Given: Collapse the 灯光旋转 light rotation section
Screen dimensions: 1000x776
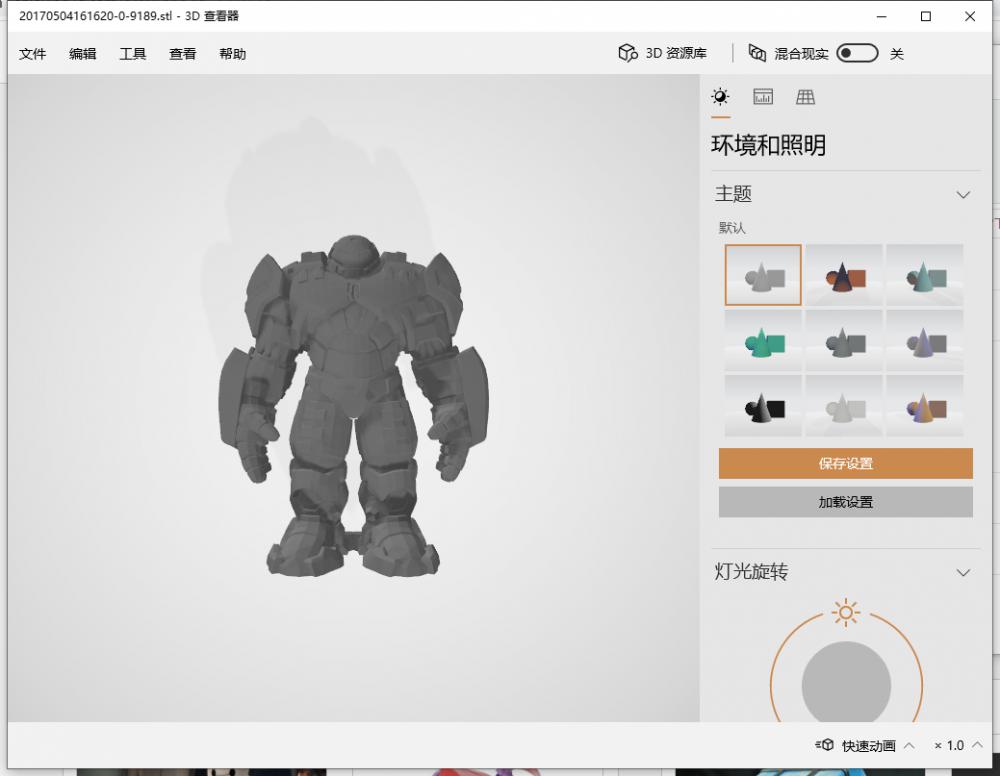Looking at the screenshot, I should (963, 573).
